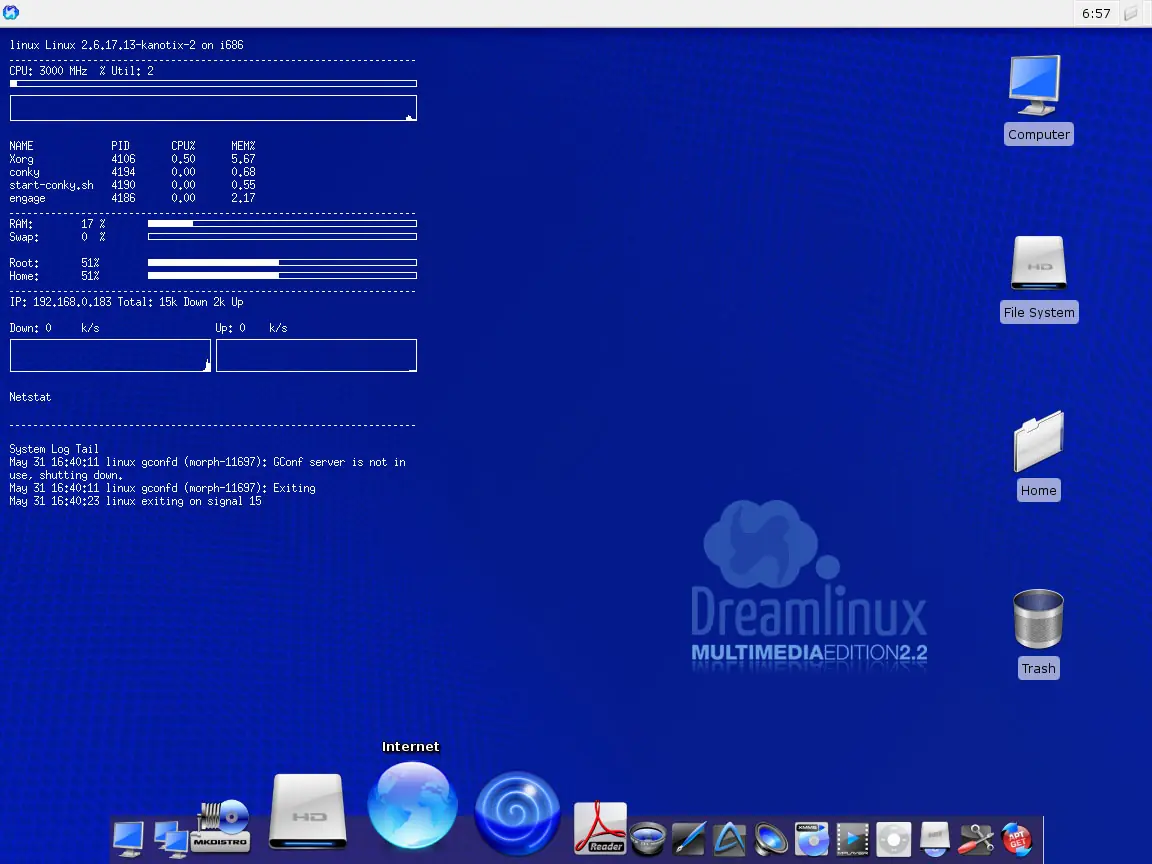Click the 6:57 clock in panel
1152x864 pixels.
tap(1096, 14)
